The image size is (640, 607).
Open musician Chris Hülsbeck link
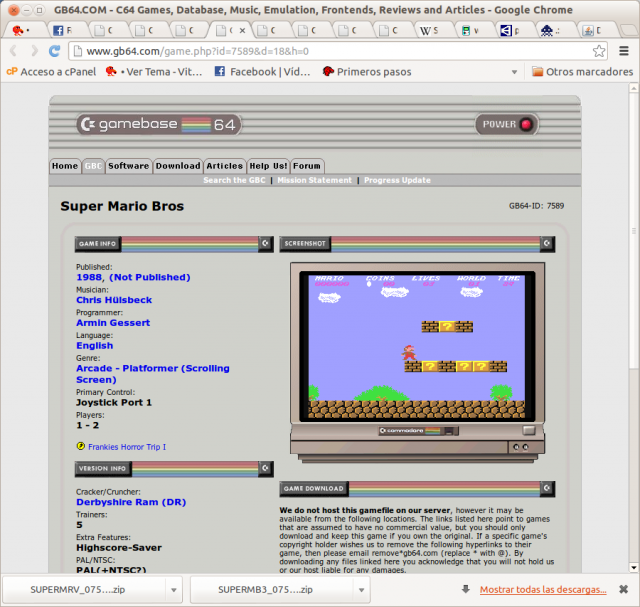(x=114, y=300)
